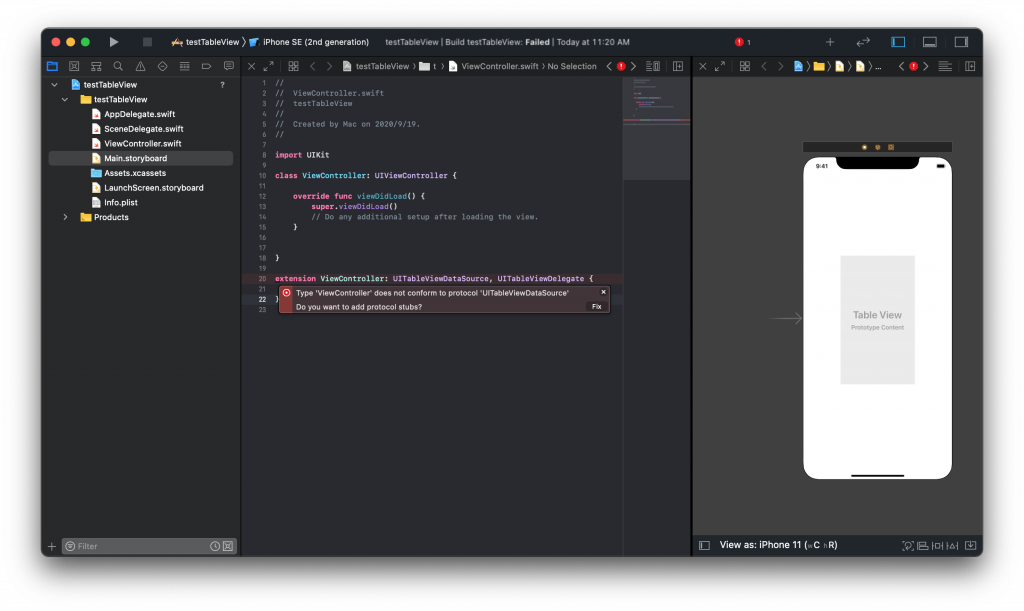Show the Issue navigator warning tab
Viewport: 1024px width, 611px height.
[x=140, y=66]
